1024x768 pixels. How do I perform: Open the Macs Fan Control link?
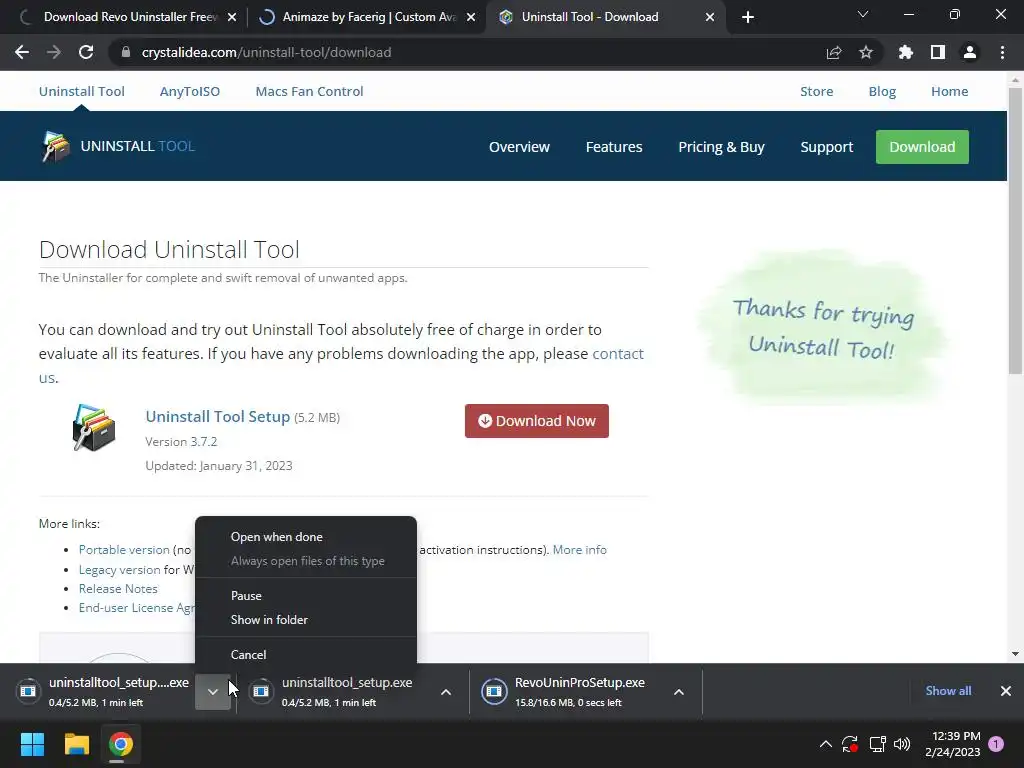310,91
